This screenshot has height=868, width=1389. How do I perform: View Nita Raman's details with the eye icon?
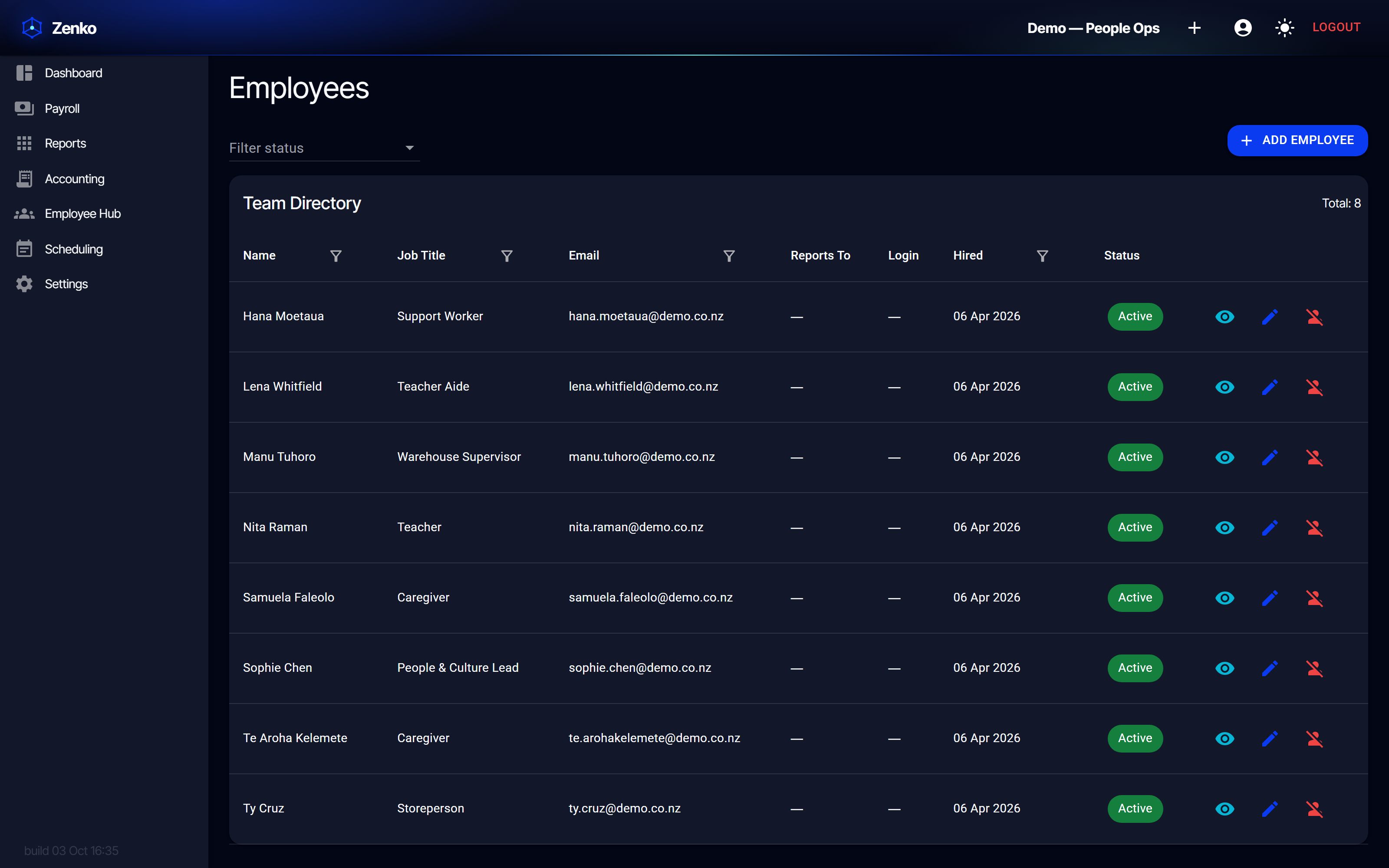(1225, 528)
